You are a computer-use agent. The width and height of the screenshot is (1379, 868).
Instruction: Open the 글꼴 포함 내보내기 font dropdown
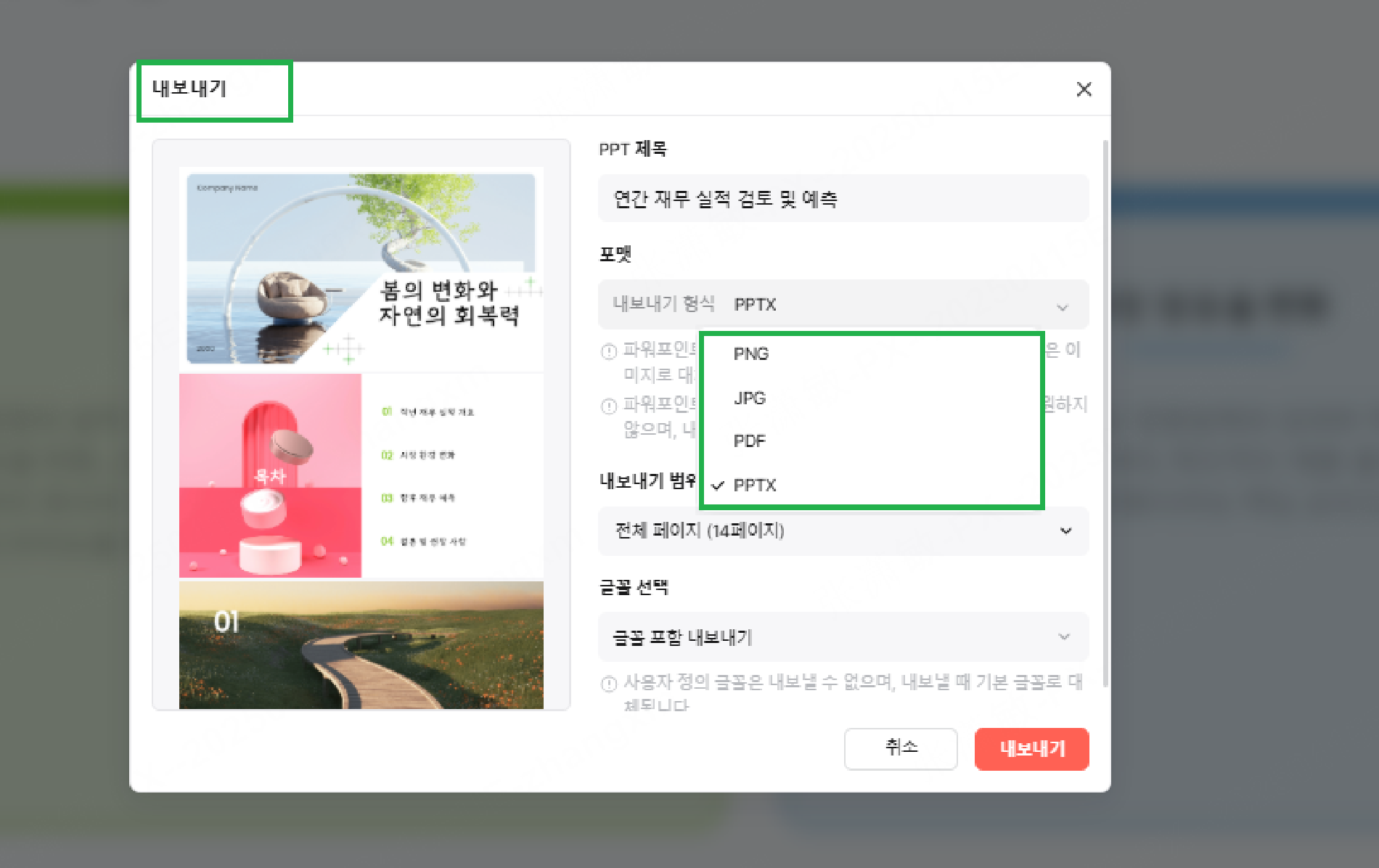coord(843,637)
